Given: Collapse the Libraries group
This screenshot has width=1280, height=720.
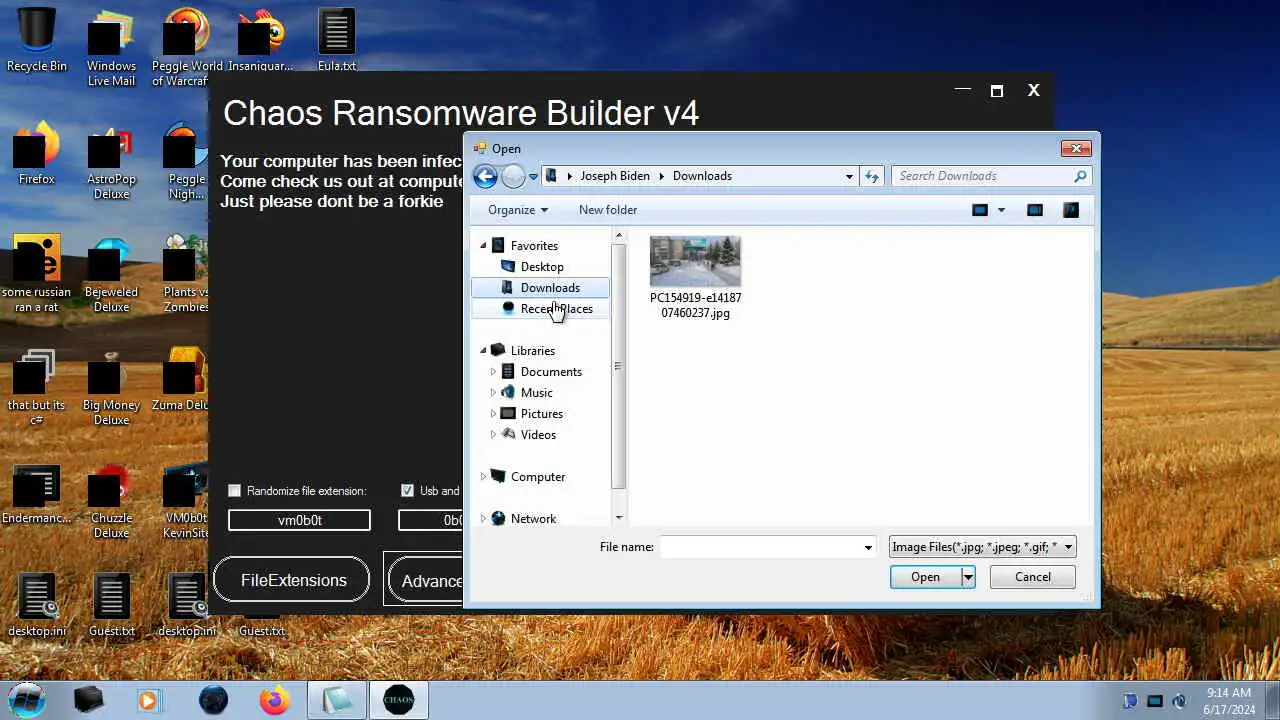Looking at the screenshot, I should [x=483, y=351].
